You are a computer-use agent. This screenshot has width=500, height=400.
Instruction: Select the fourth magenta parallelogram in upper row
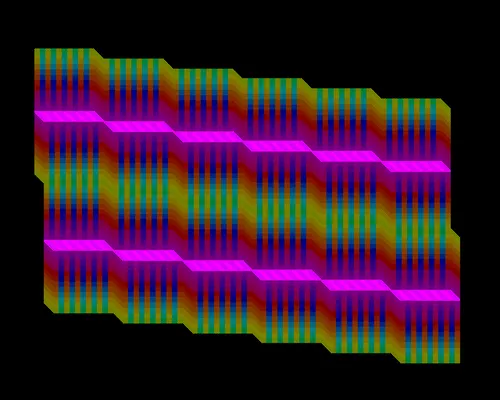(x=278, y=146)
